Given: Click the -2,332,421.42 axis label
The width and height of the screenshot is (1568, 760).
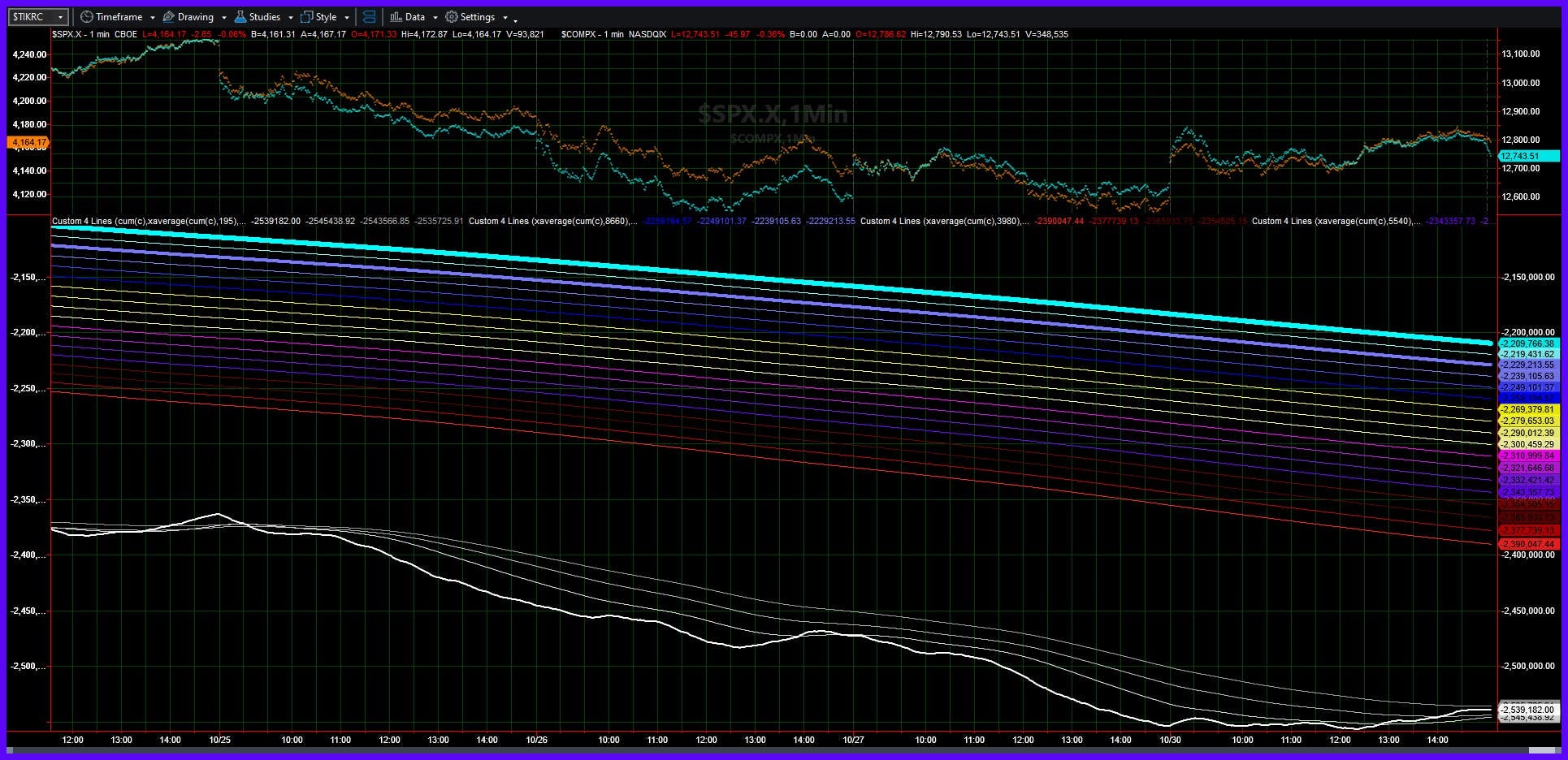Looking at the screenshot, I should click(1530, 480).
